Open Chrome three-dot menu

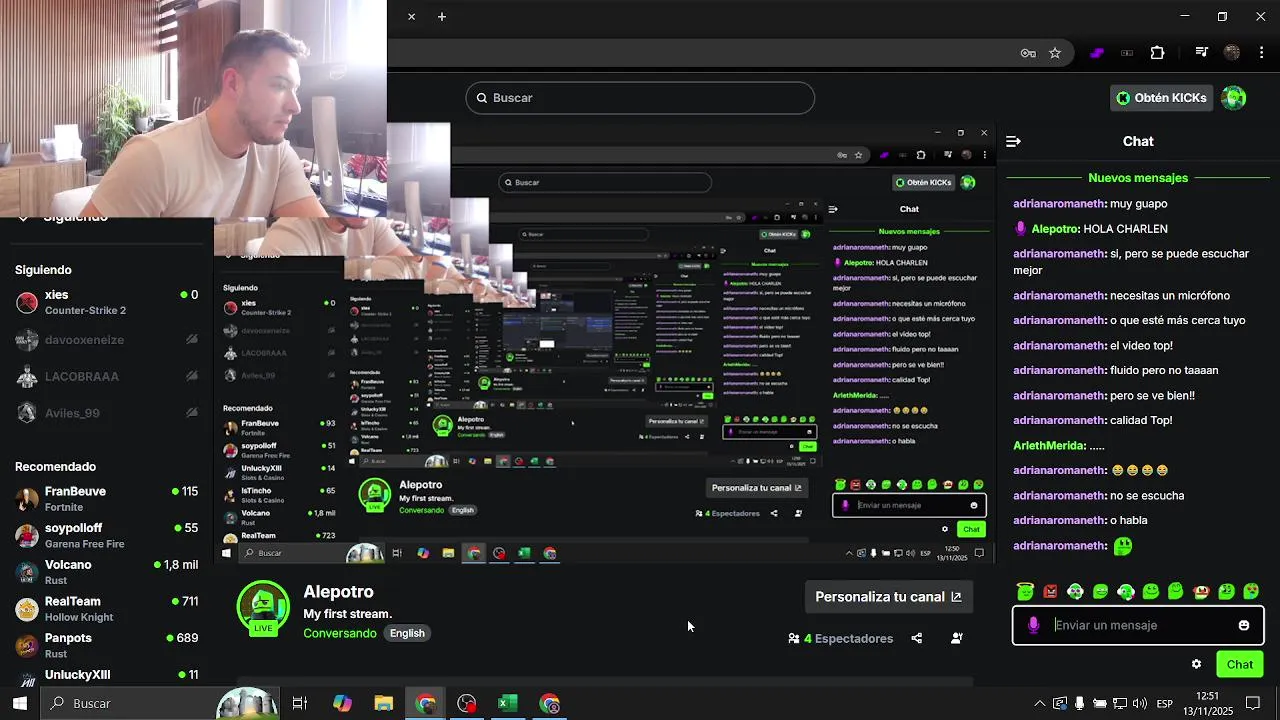click(1260, 53)
